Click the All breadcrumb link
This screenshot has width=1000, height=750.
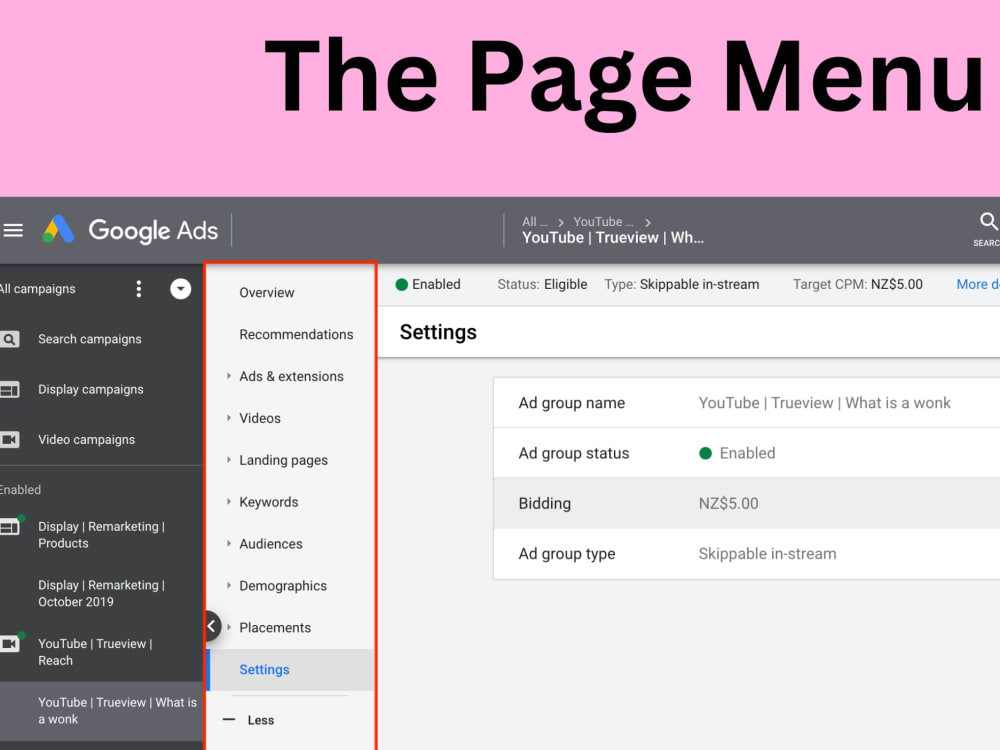point(534,222)
